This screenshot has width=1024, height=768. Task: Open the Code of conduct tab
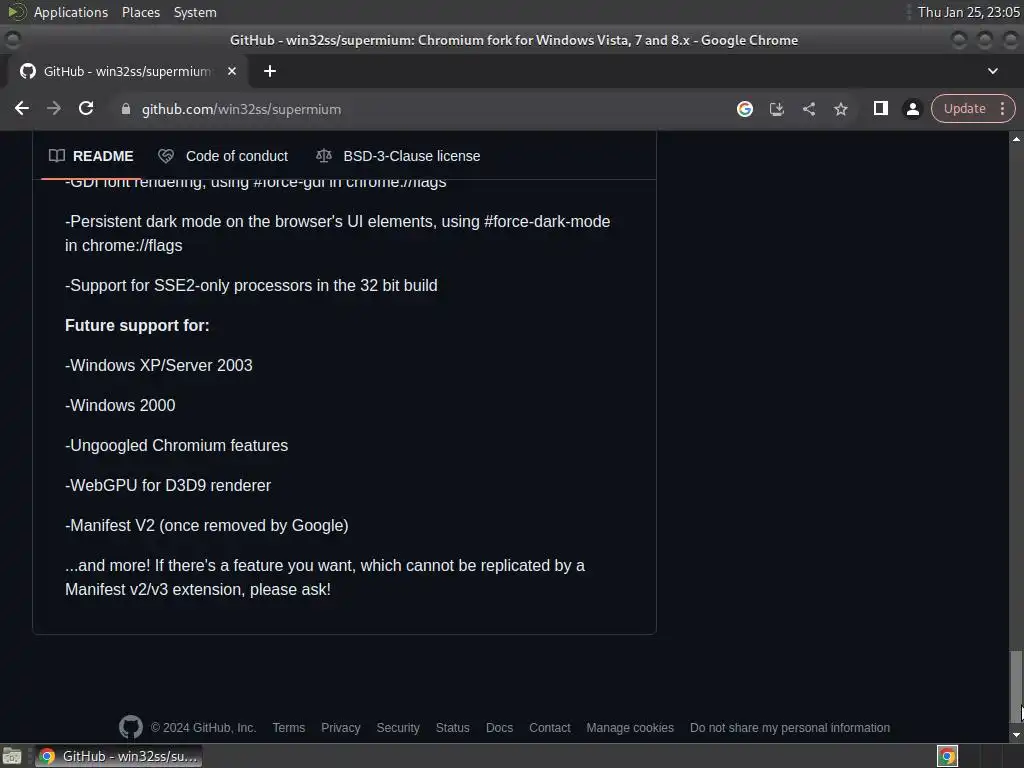223,156
